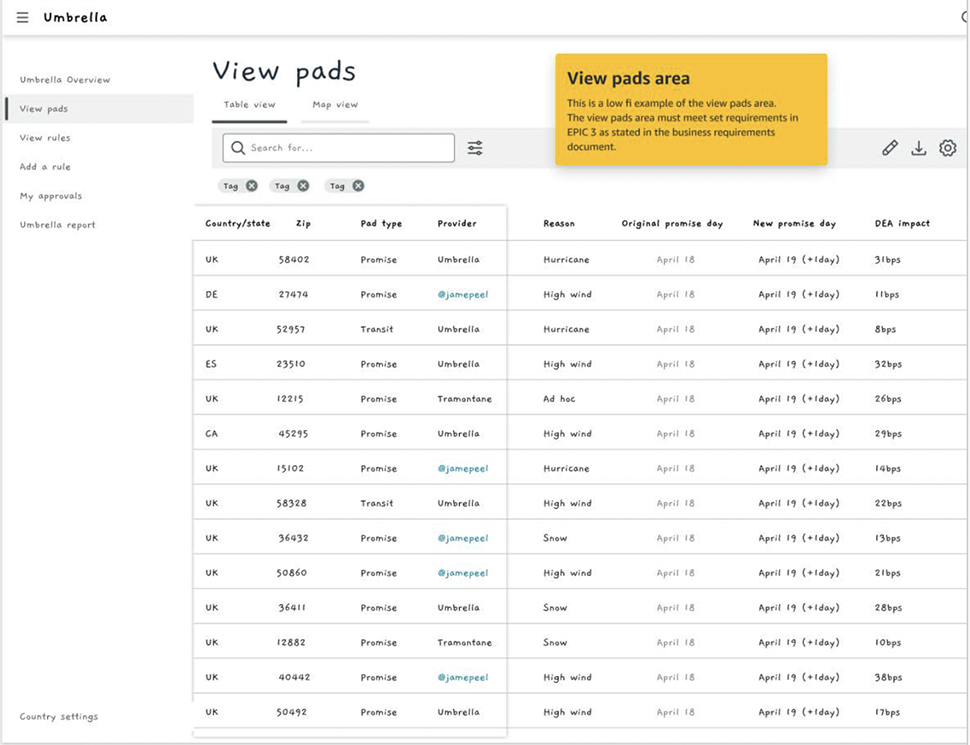The width and height of the screenshot is (970, 745).
Task: Focus the Search for... input field
Action: (x=338, y=148)
